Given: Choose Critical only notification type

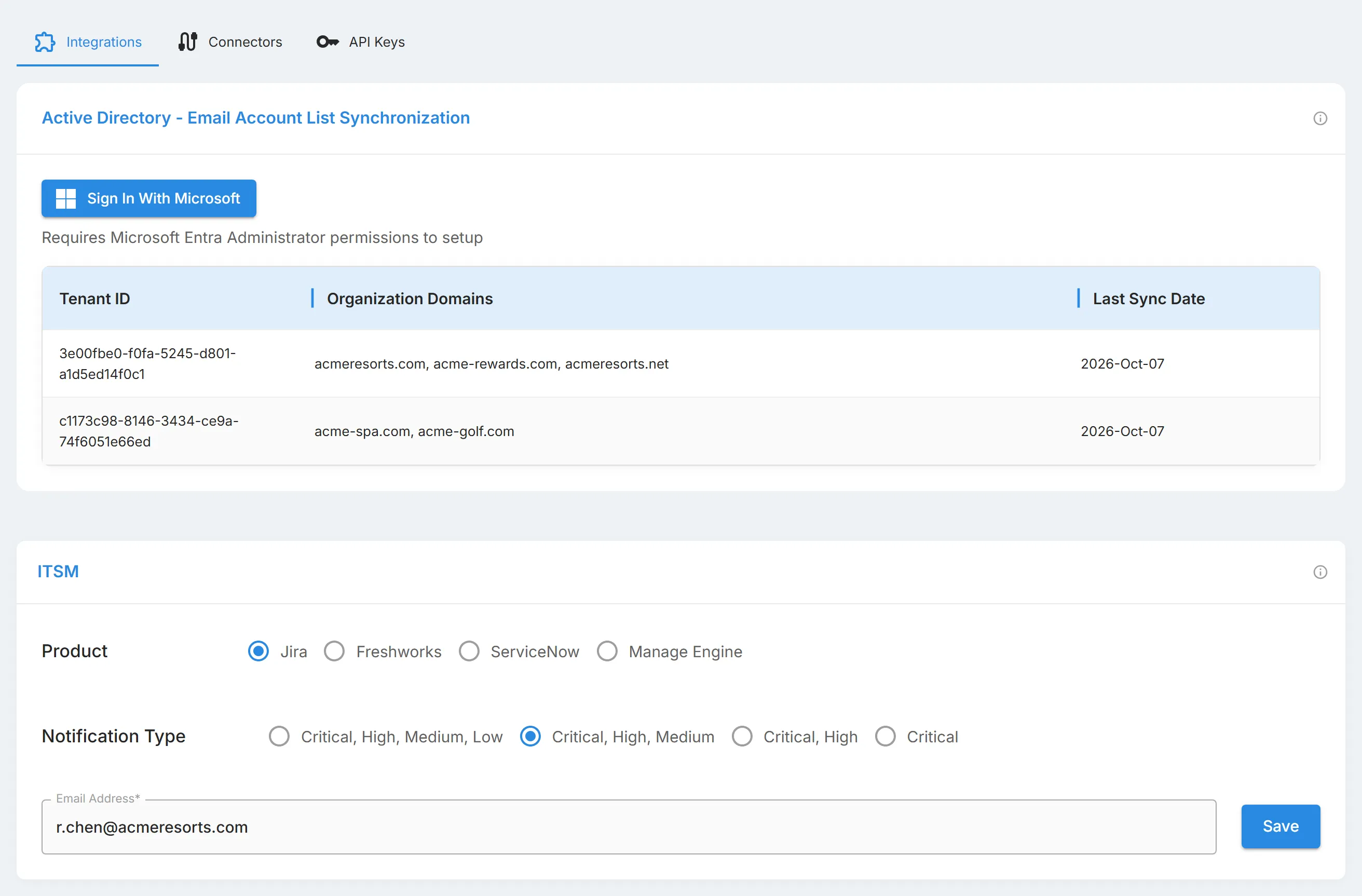Looking at the screenshot, I should tap(886, 736).
